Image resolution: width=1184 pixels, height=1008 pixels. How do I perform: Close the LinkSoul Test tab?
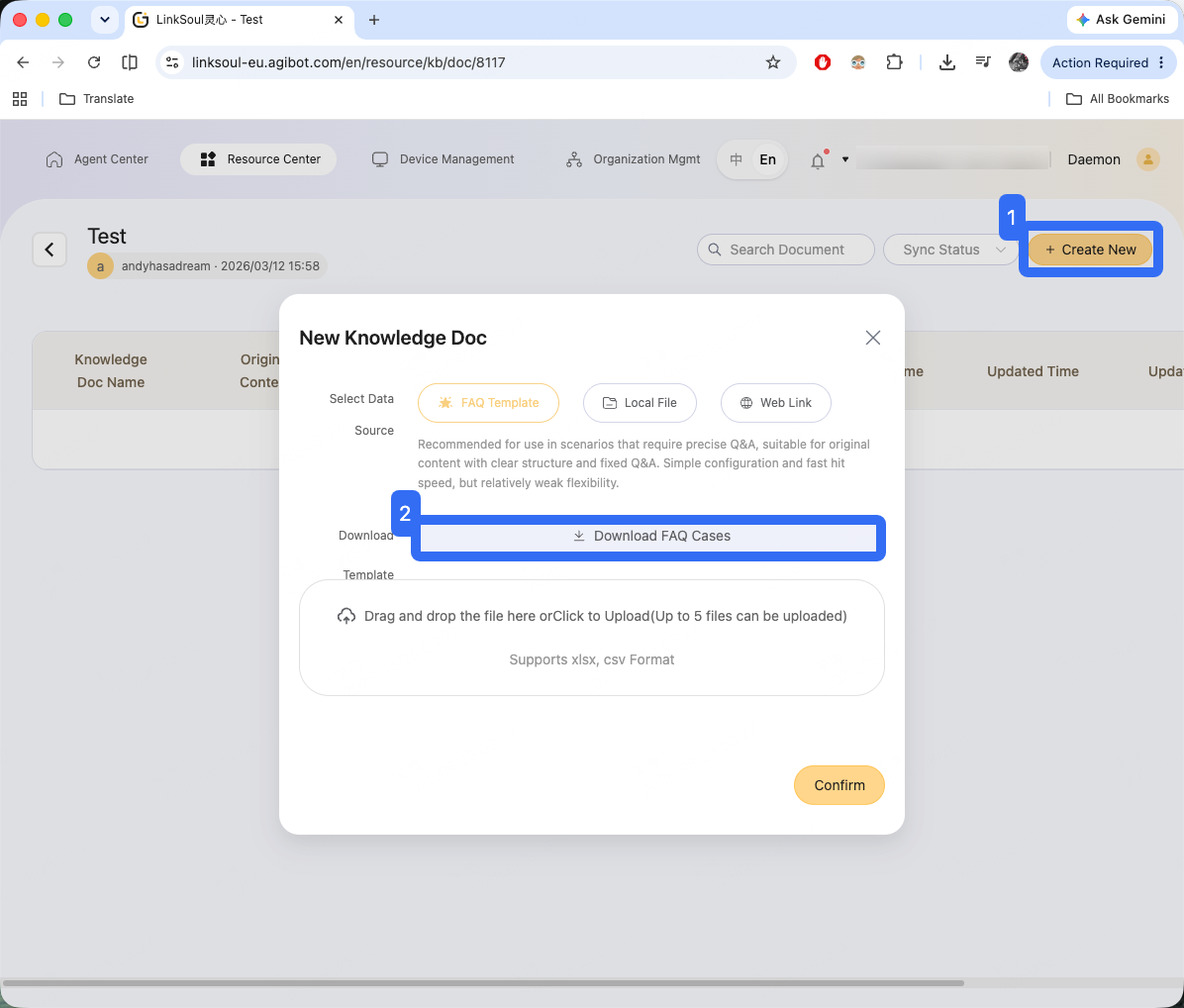pos(339,20)
